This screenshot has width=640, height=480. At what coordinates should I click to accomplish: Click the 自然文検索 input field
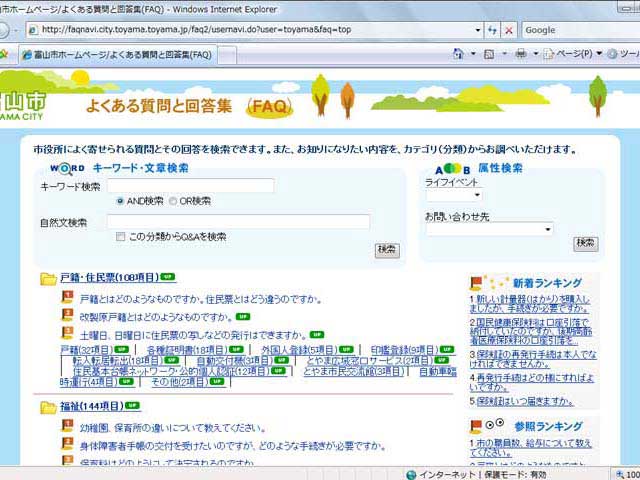pos(238,222)
